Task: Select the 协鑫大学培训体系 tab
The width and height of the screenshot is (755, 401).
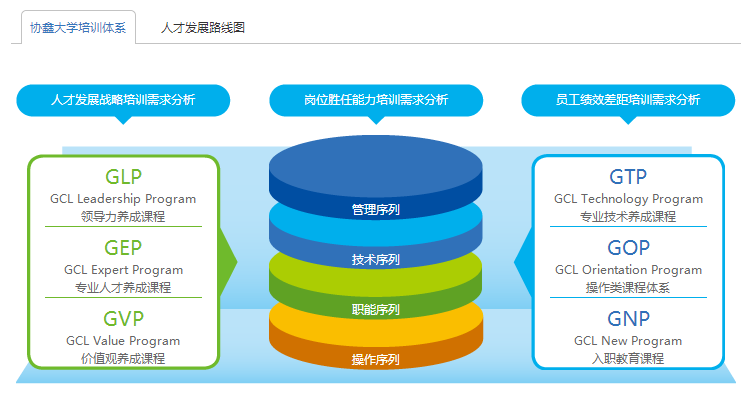Action: tap(78, 27)
